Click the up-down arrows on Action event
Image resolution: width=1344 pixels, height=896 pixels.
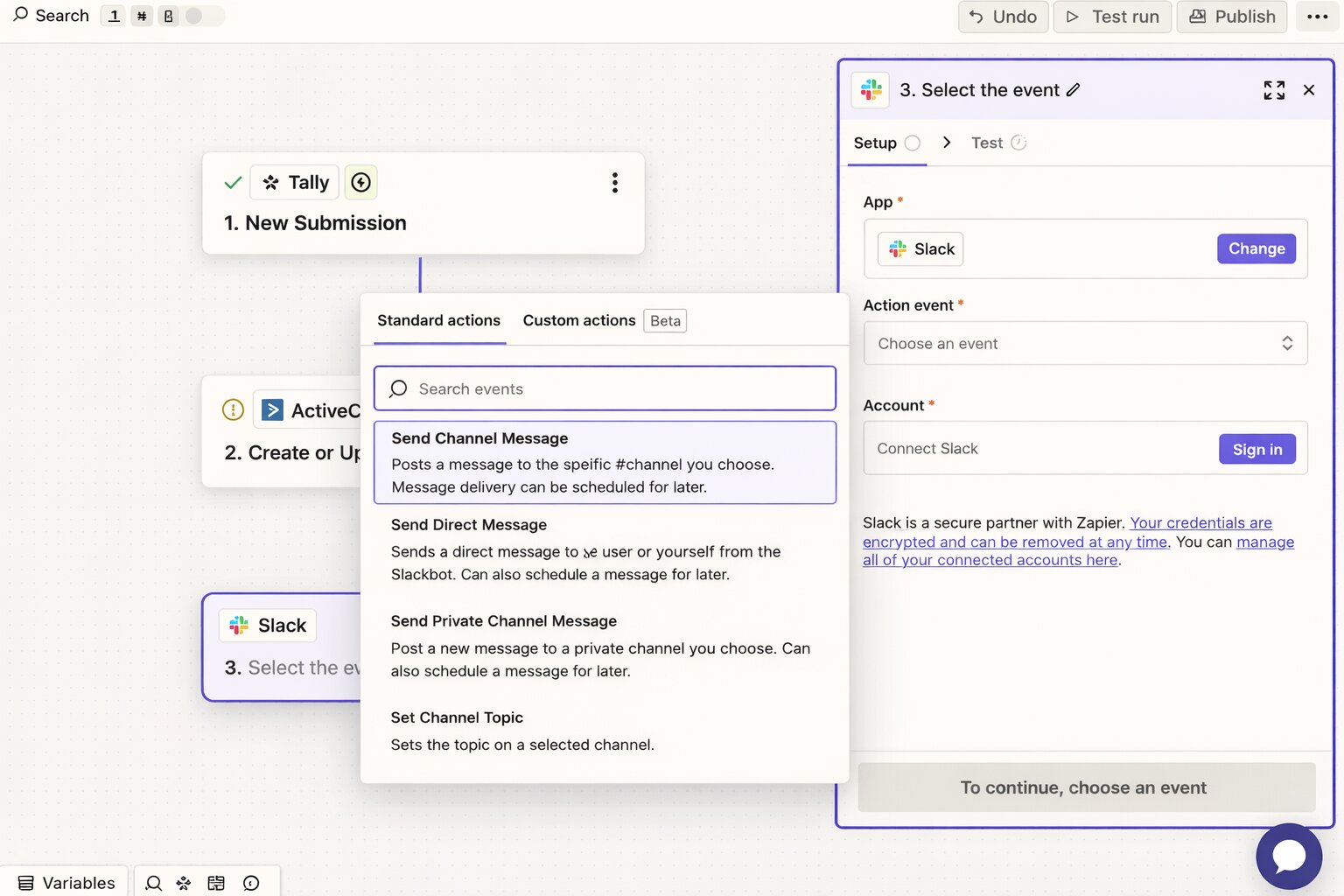click(x=1287, y=343)
